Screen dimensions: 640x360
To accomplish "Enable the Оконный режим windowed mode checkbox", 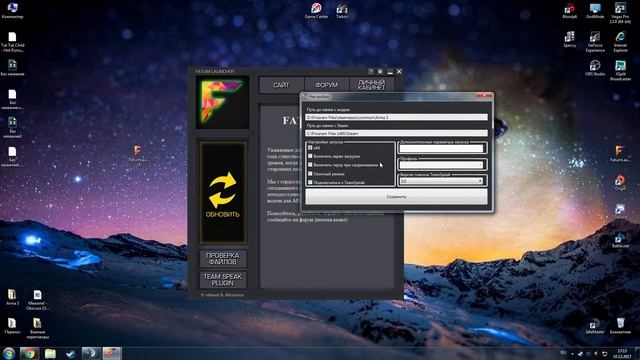I will tap(310, 173).
